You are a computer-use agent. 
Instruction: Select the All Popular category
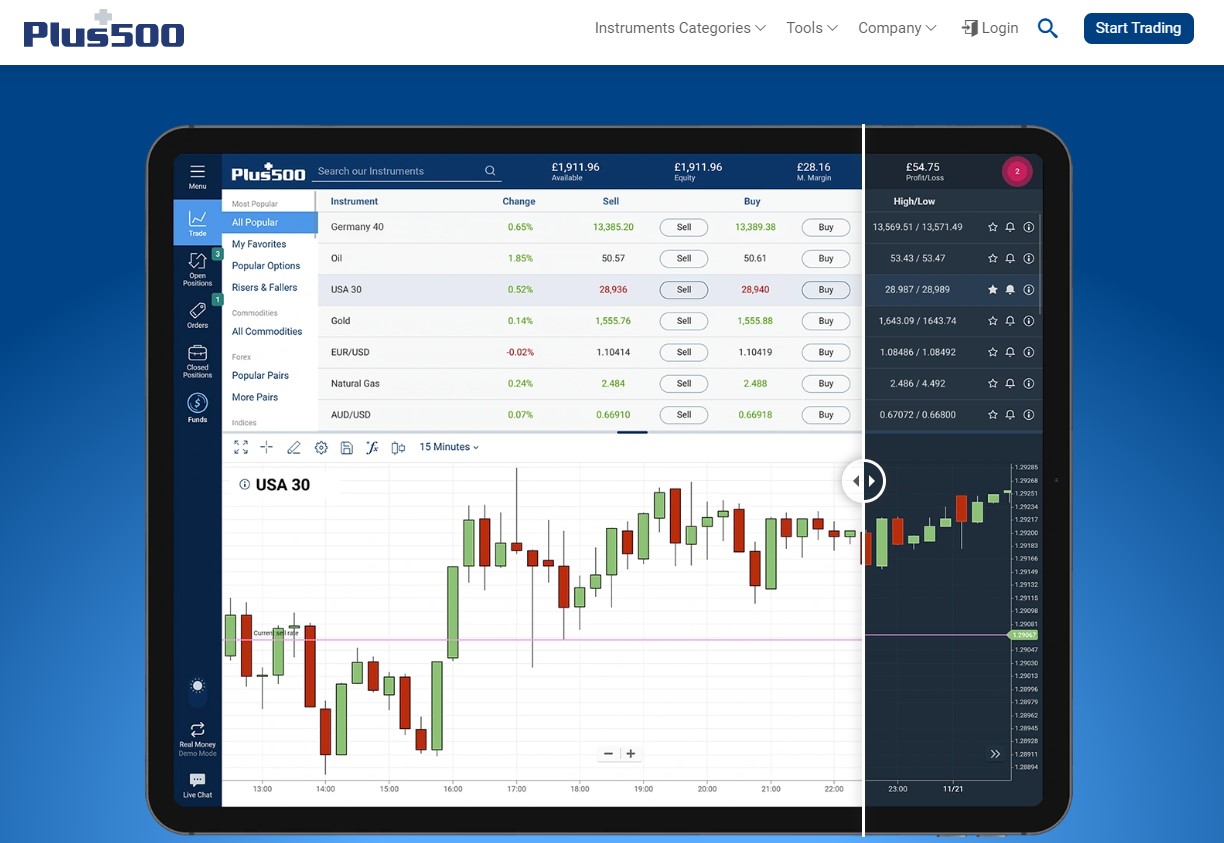270,223
